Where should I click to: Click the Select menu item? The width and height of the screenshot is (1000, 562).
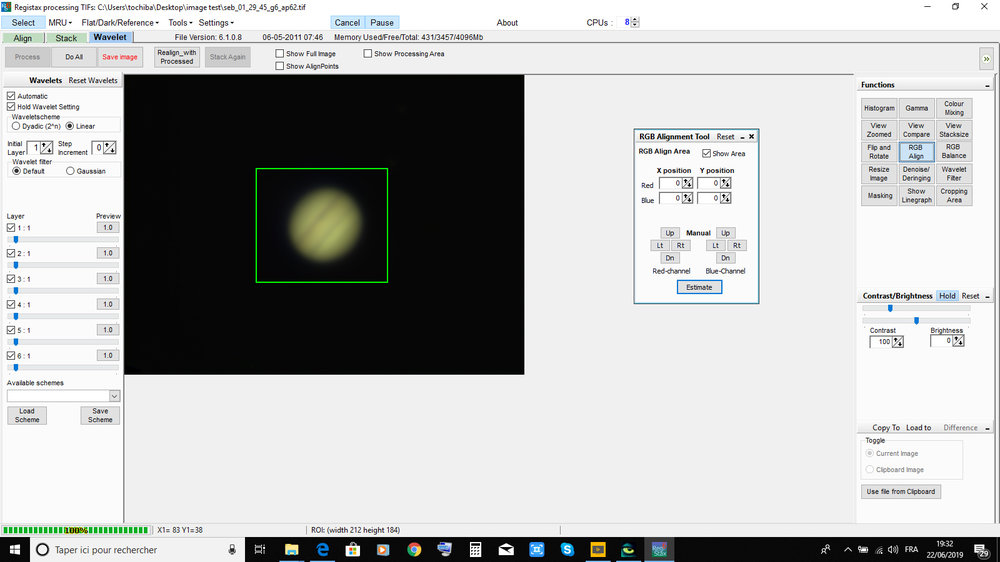coord(23,22)
